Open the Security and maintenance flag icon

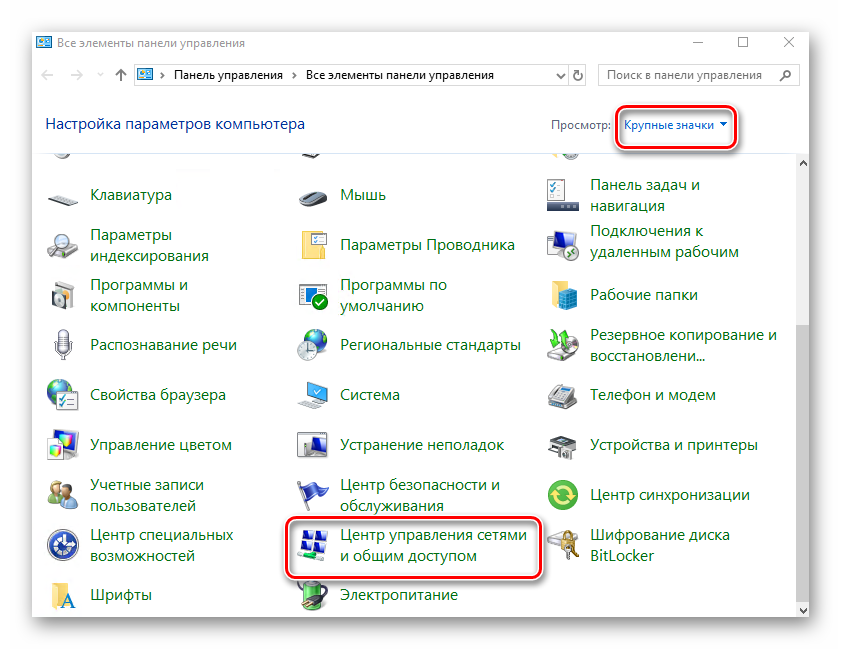[312, 495]
